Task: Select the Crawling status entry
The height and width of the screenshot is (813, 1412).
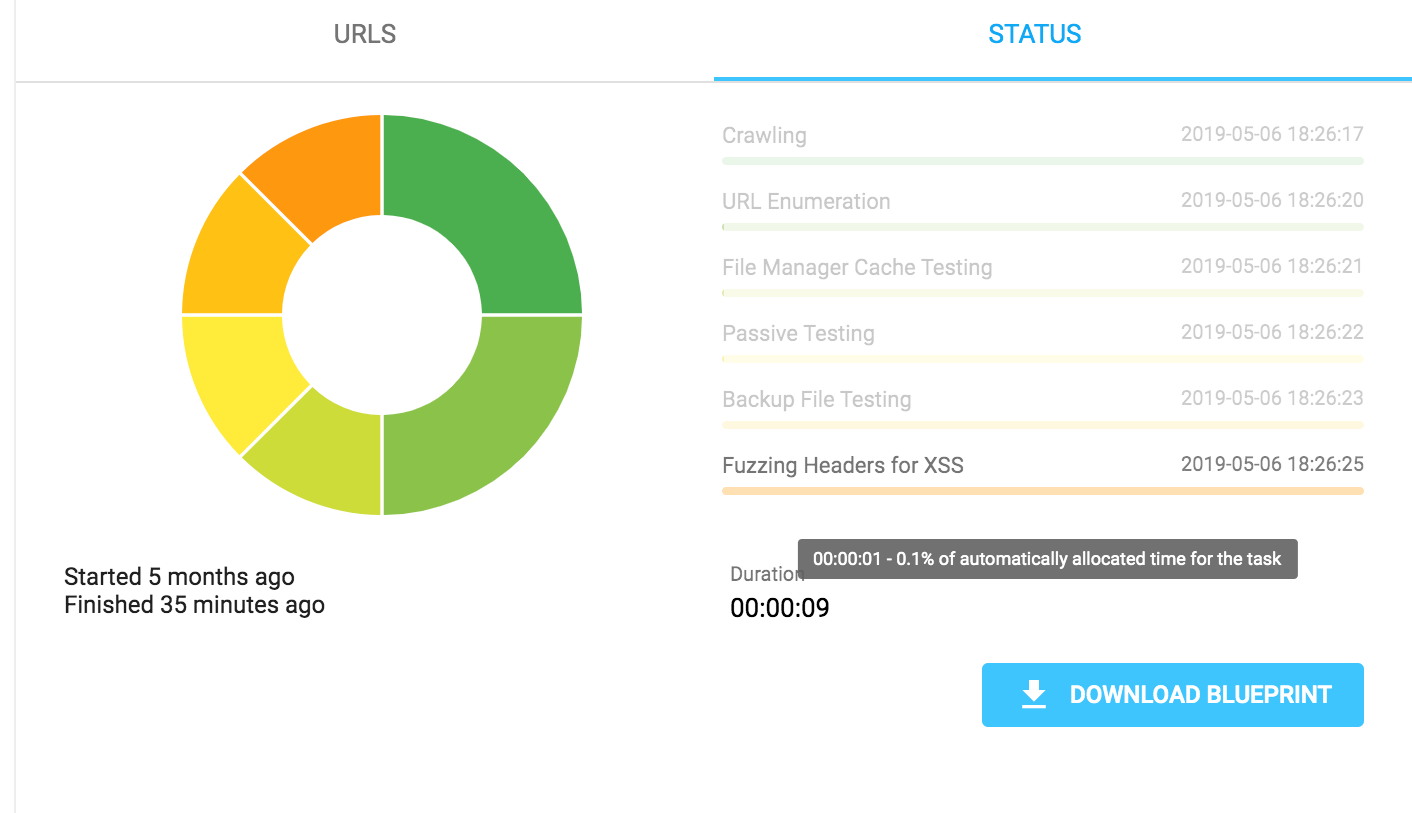Action: [x=764, y=135]
